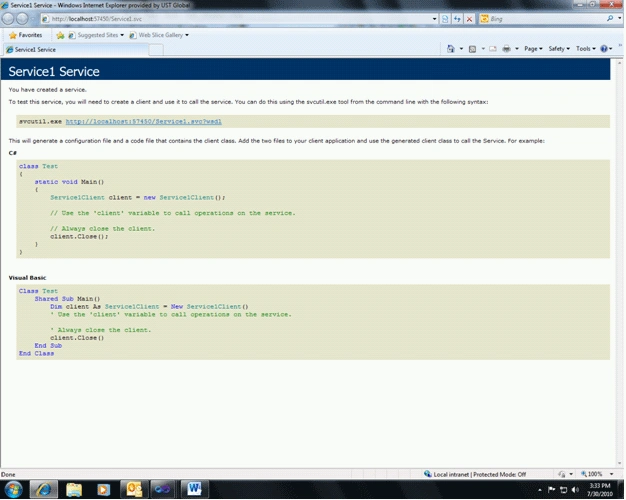Screen dimensions: 626x500
Task: Click the volume speaker tray icon
Action: point(575,490)
